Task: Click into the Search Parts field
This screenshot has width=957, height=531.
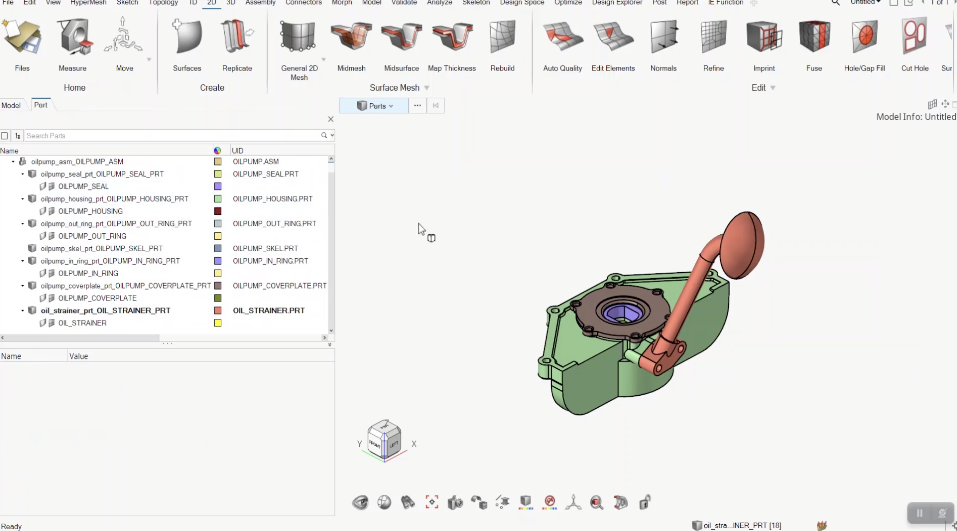Action: [172, 135]
